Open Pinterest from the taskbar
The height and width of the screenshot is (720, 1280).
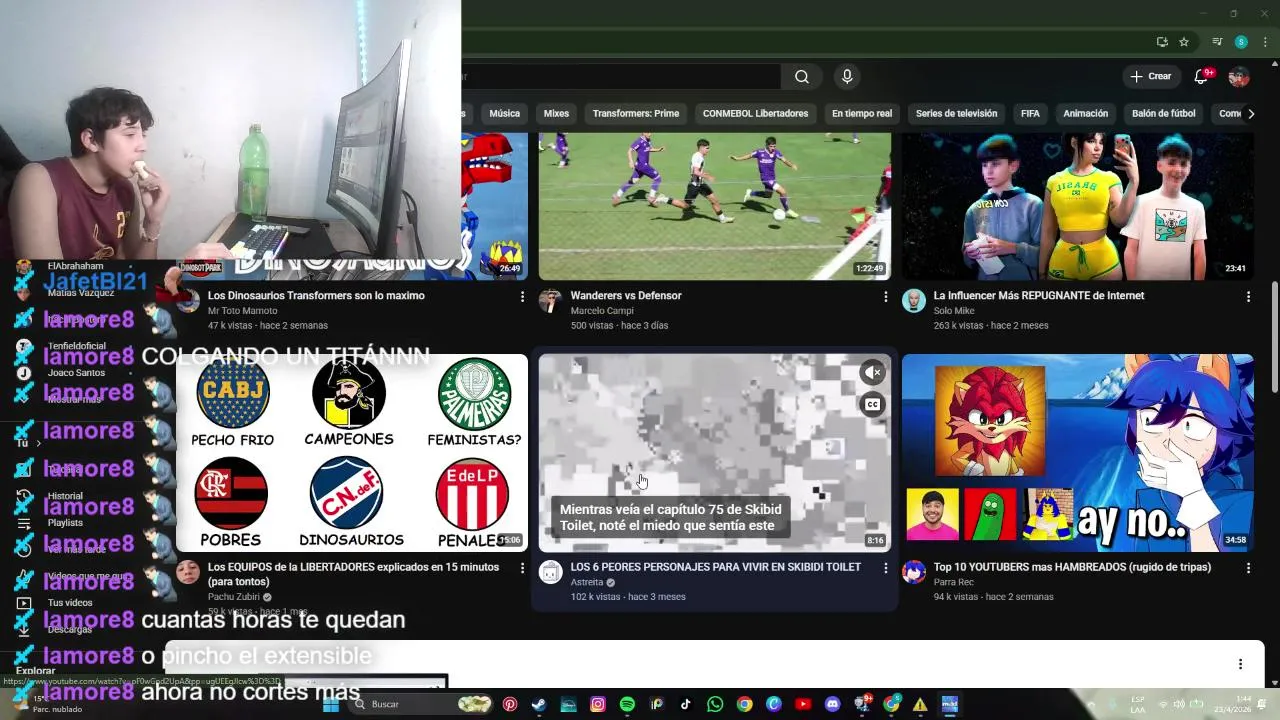coord(510,704)
